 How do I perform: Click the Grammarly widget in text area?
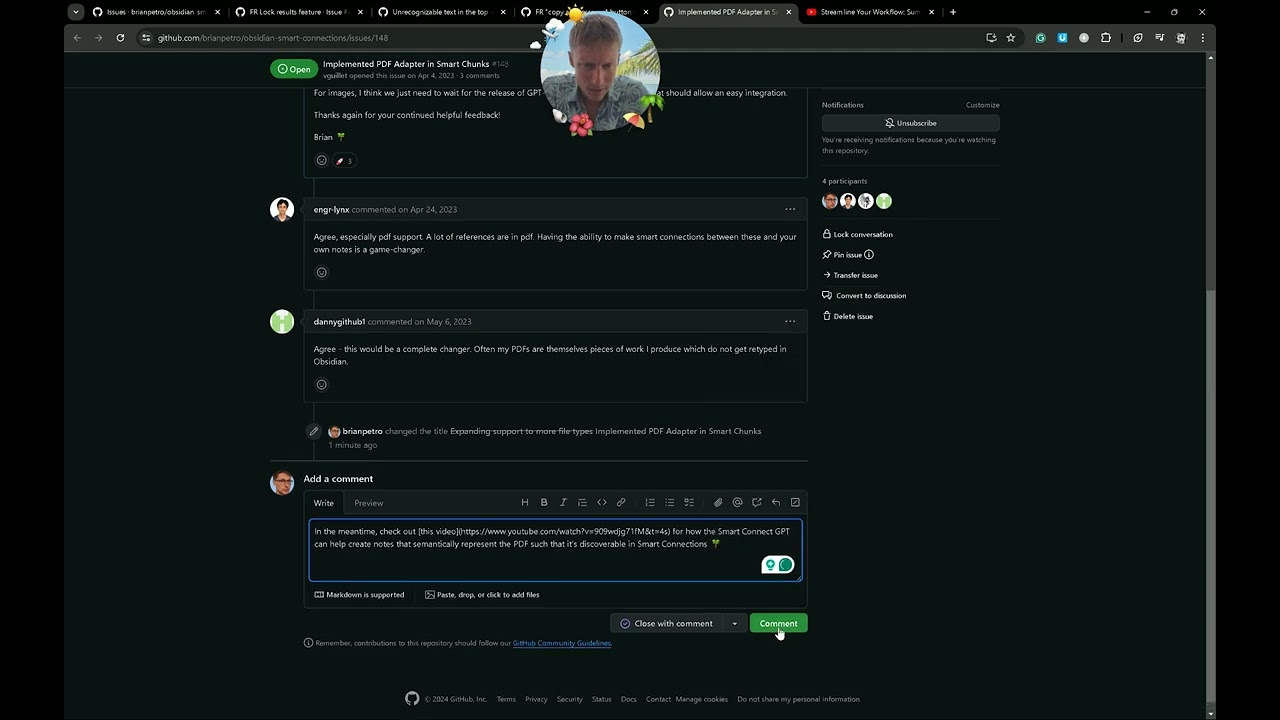tap(778, 565)
